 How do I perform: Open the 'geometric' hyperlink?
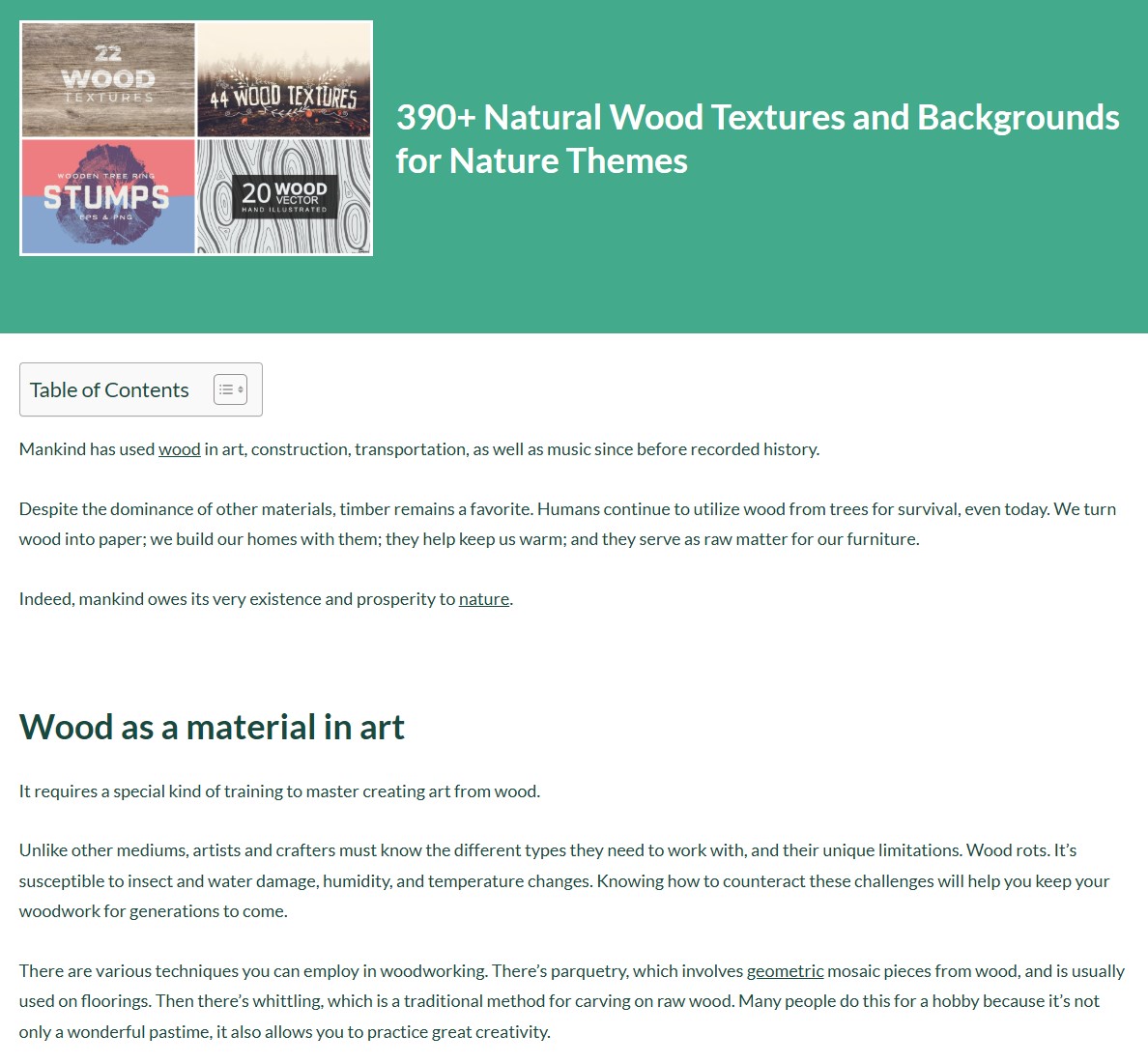coord(785,971)
